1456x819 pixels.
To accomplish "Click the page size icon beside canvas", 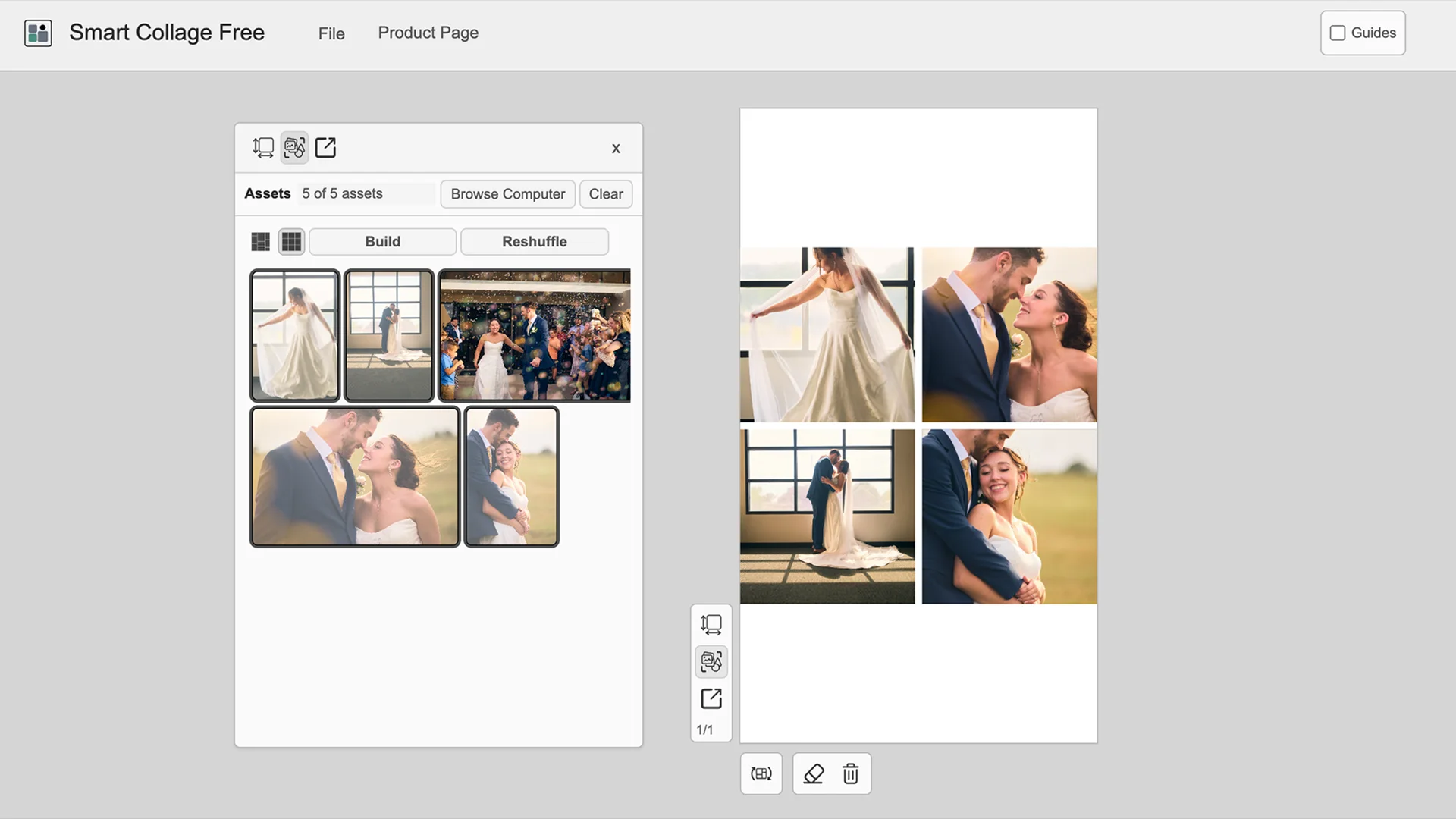I will click(x=711, y=625).
